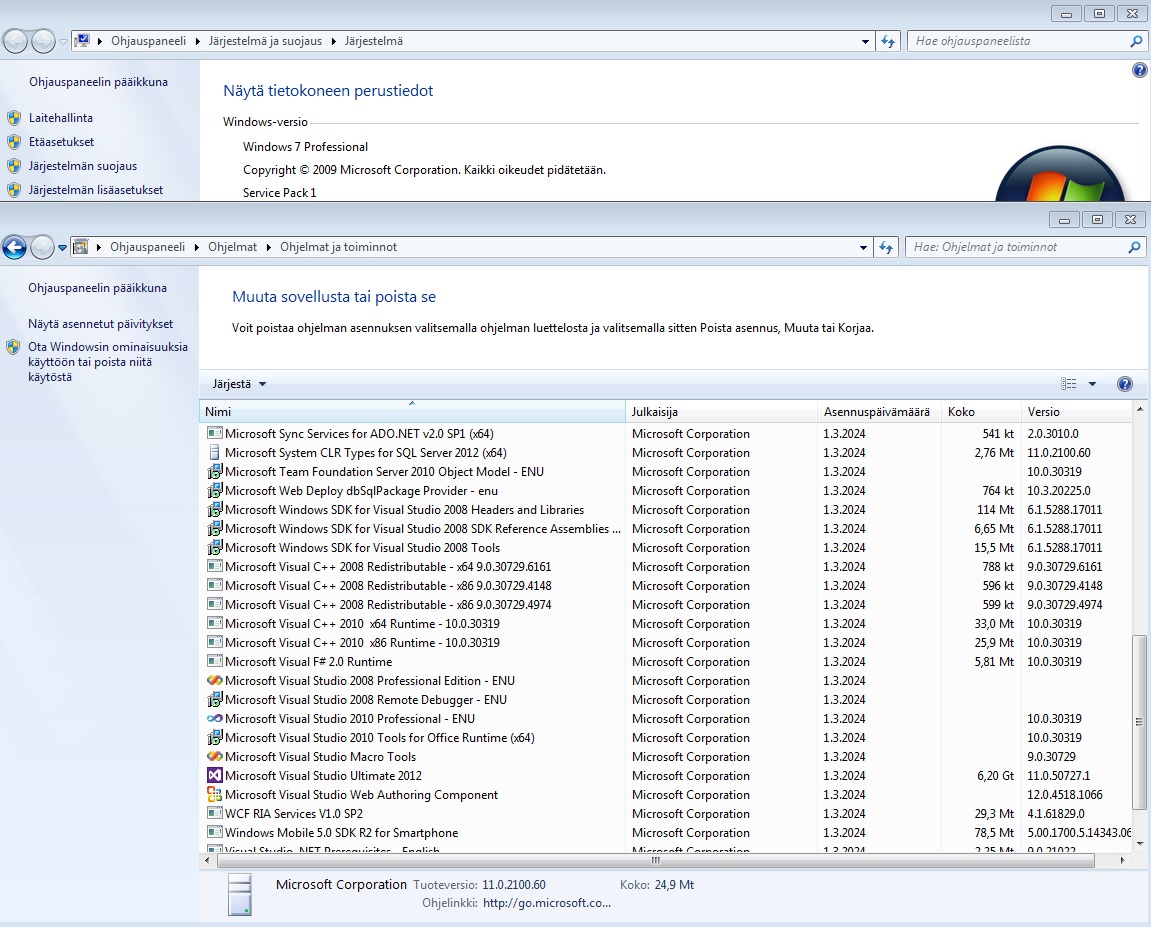Click the back arrow in the Programs window
The width and height of the screenshot is (1151, 927).
coord(15,247)
